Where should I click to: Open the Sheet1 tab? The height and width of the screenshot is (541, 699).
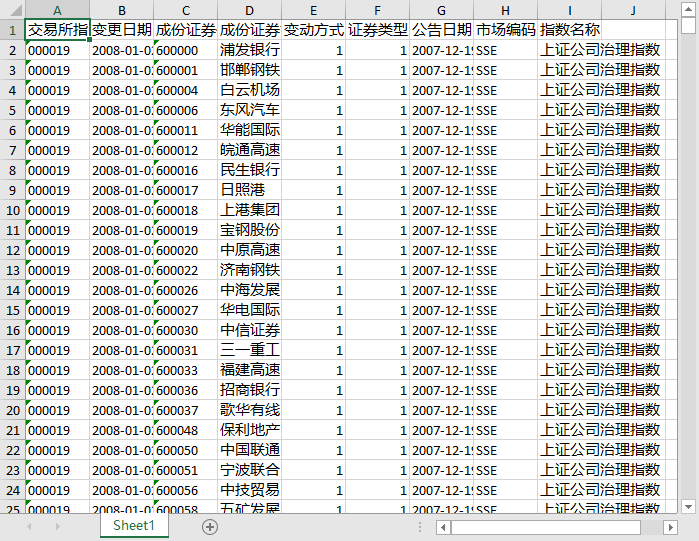(x=134, y=525)
